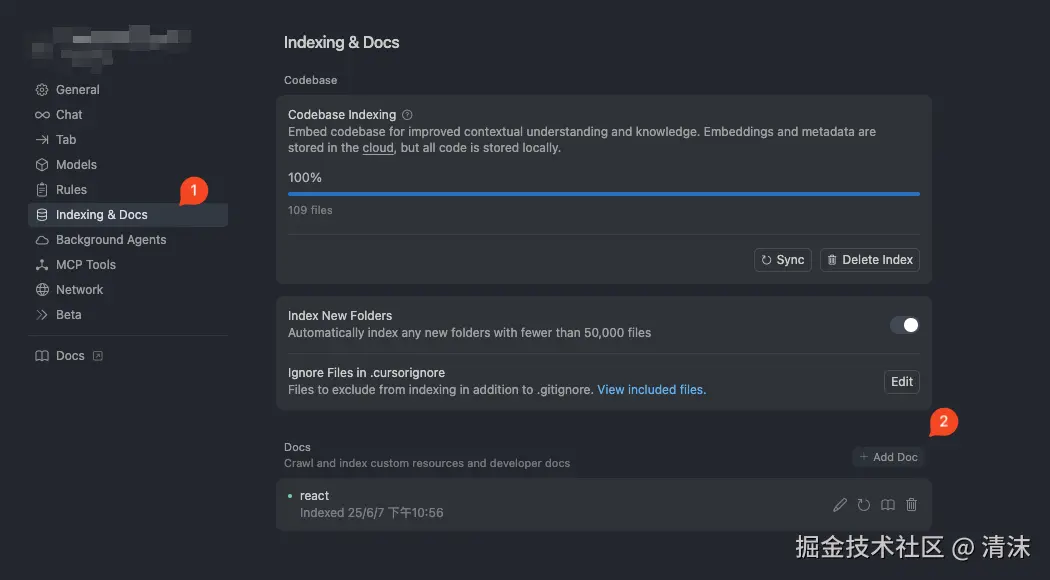Edit the react doc entry
Viewport: 1050px width, 580px height.
point(840,505)
